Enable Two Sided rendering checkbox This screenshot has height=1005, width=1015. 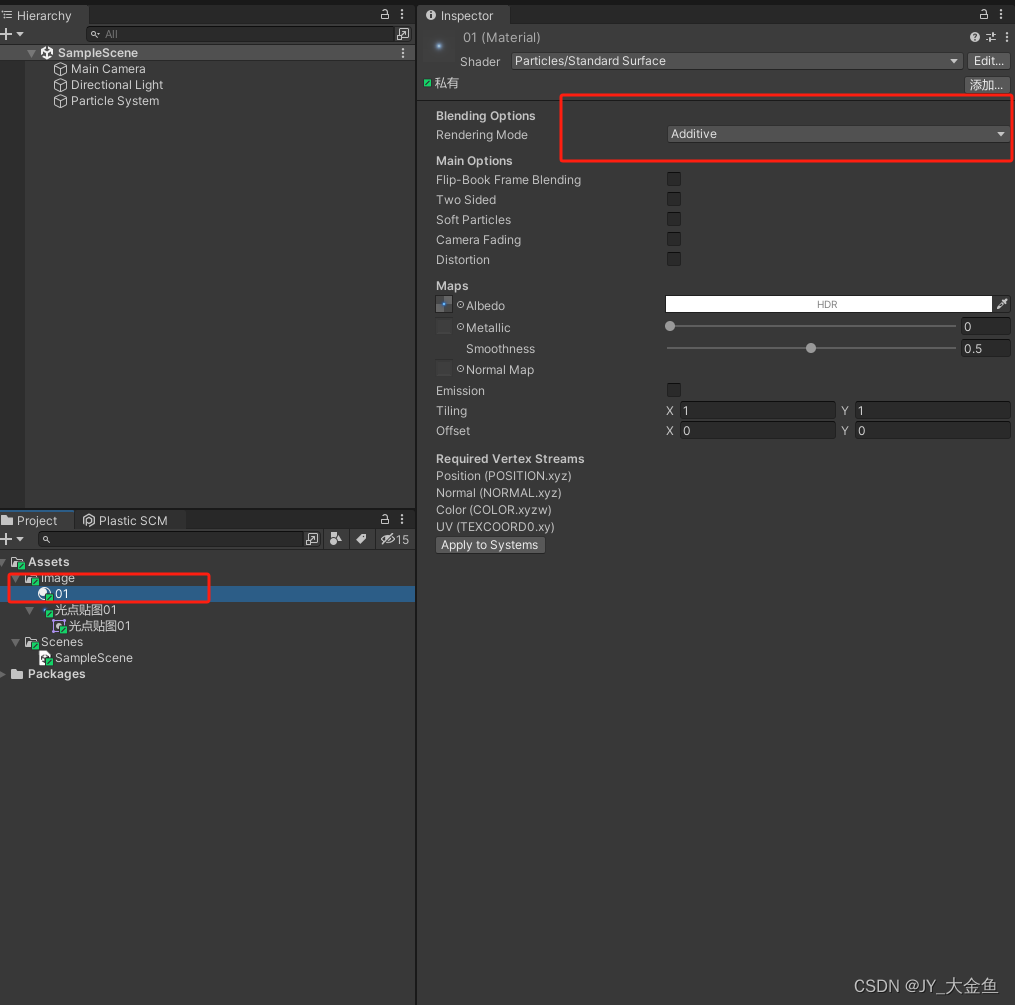673,199
